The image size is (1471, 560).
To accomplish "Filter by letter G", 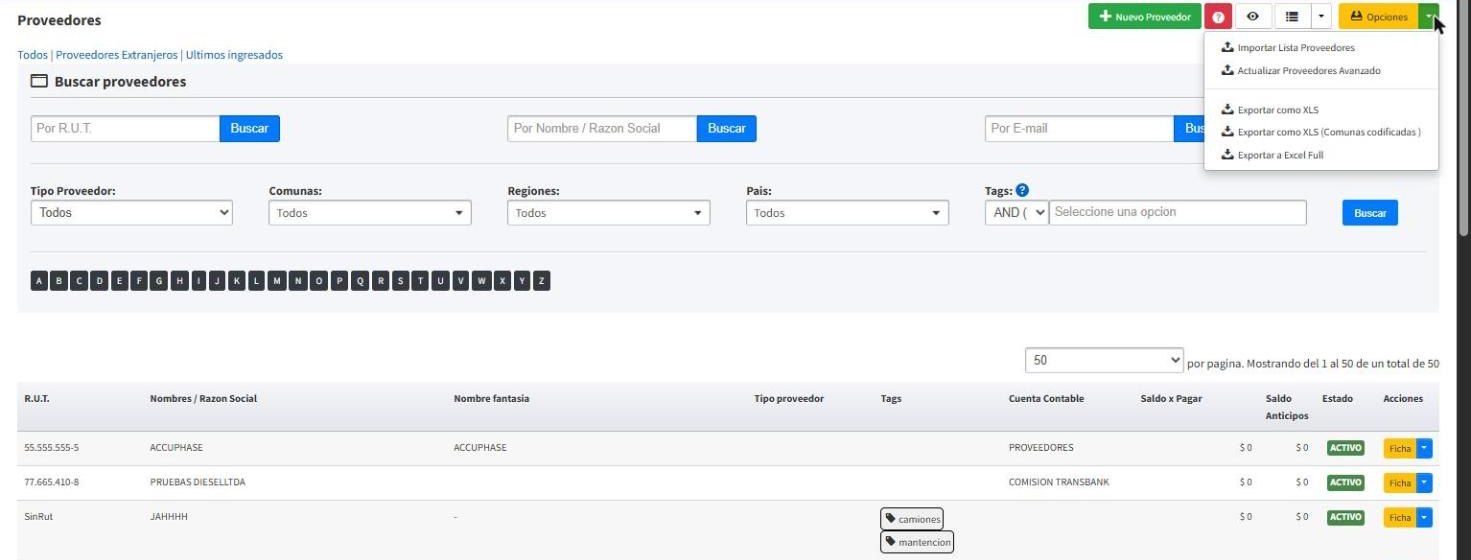I will 158,281.
